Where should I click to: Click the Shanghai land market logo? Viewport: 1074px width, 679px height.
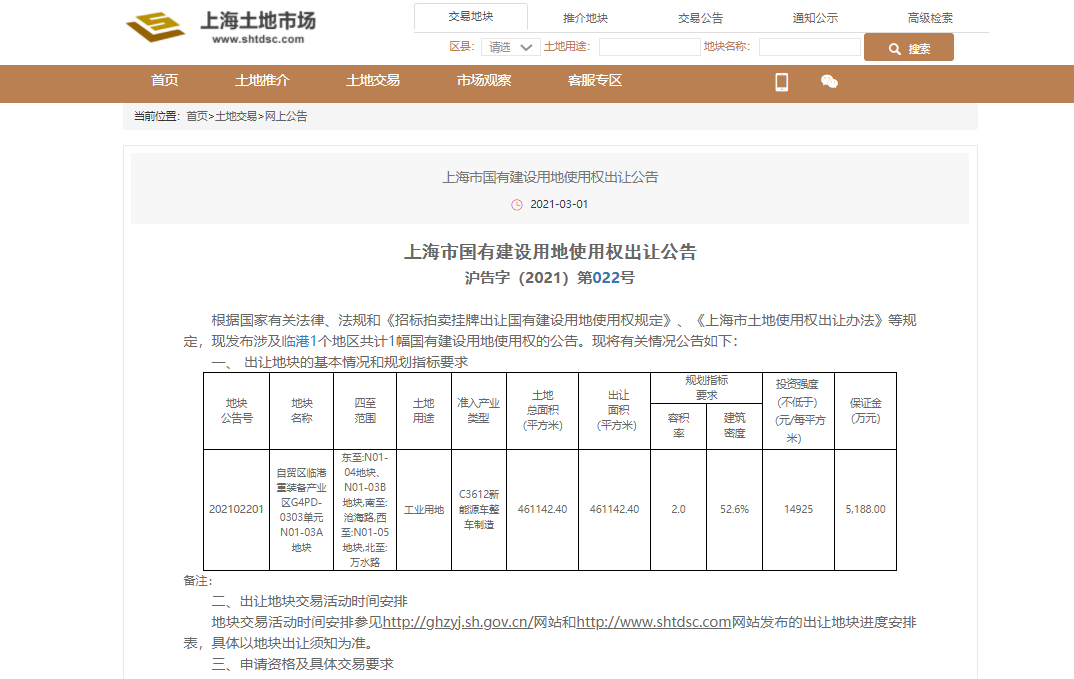pos(221,27)
